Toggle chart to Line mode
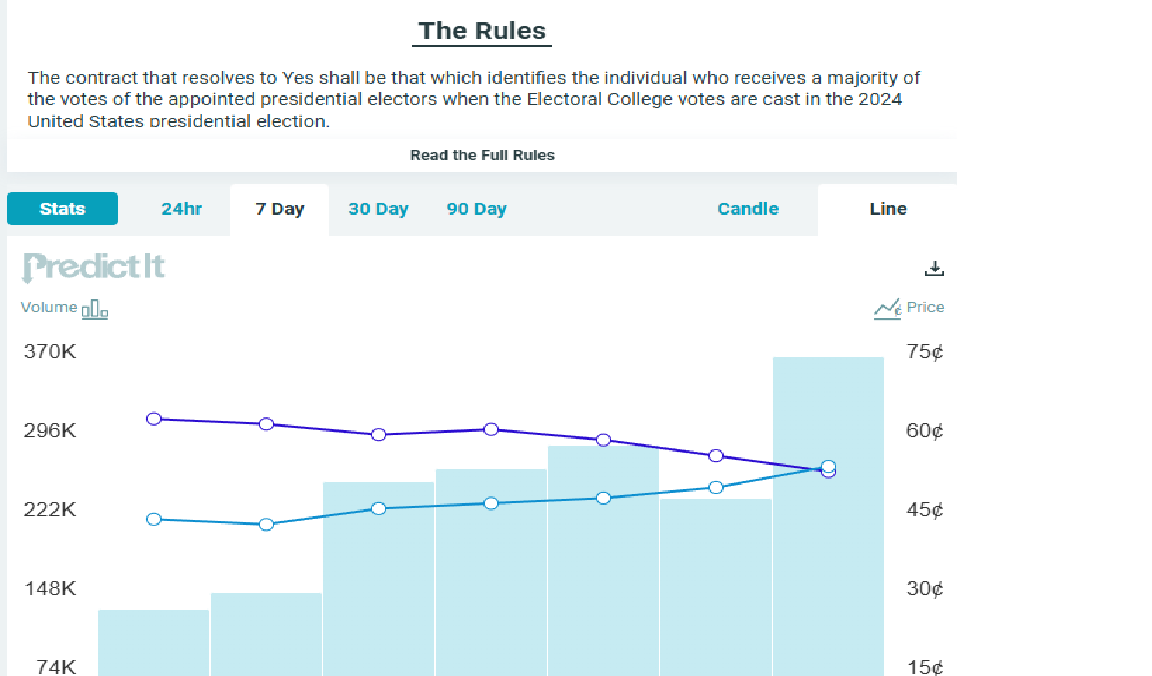The image size is (1152, 676). (x=888, y=209)
